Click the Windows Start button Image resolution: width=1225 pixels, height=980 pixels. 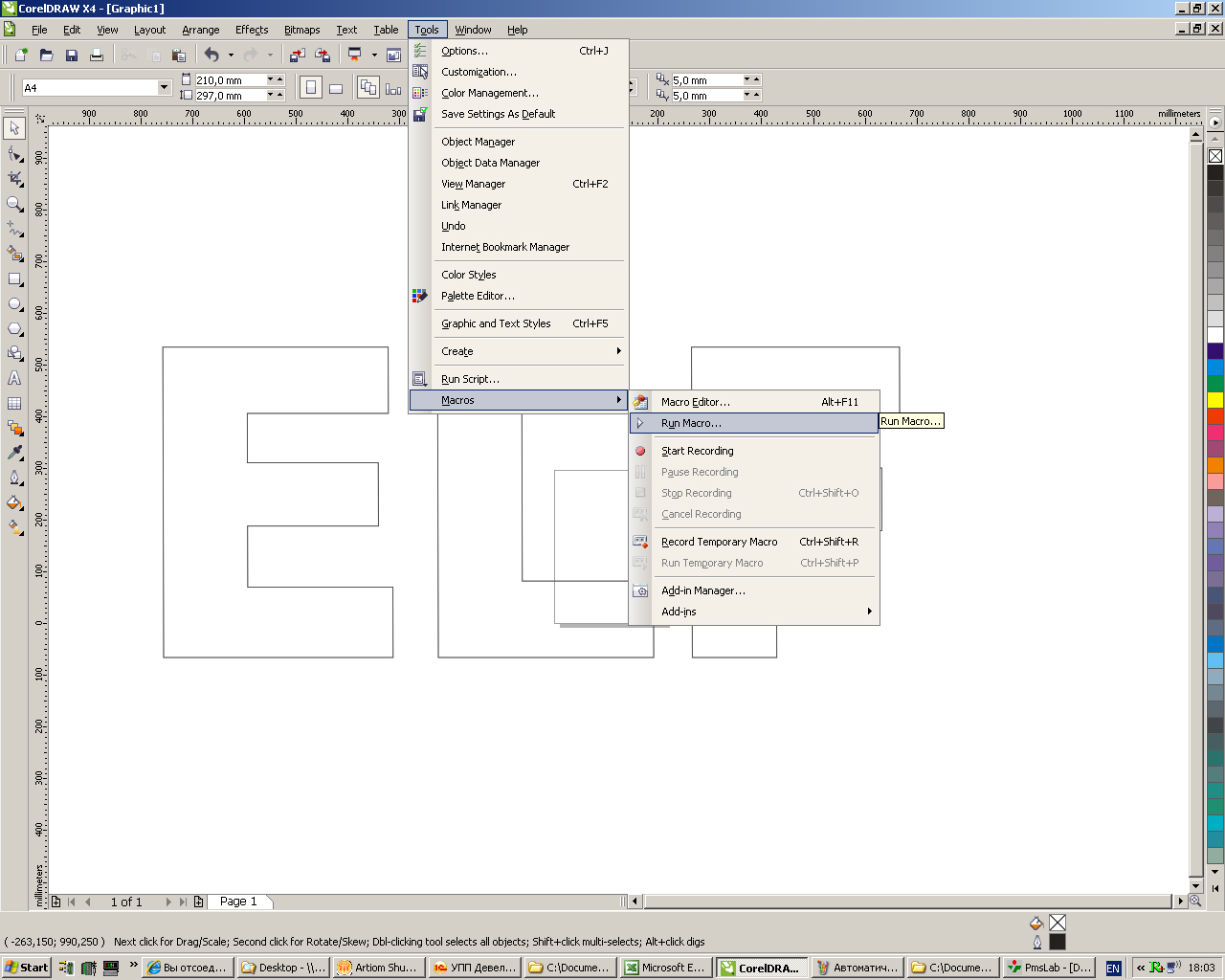pyautogui.click(x=27, y=968)
